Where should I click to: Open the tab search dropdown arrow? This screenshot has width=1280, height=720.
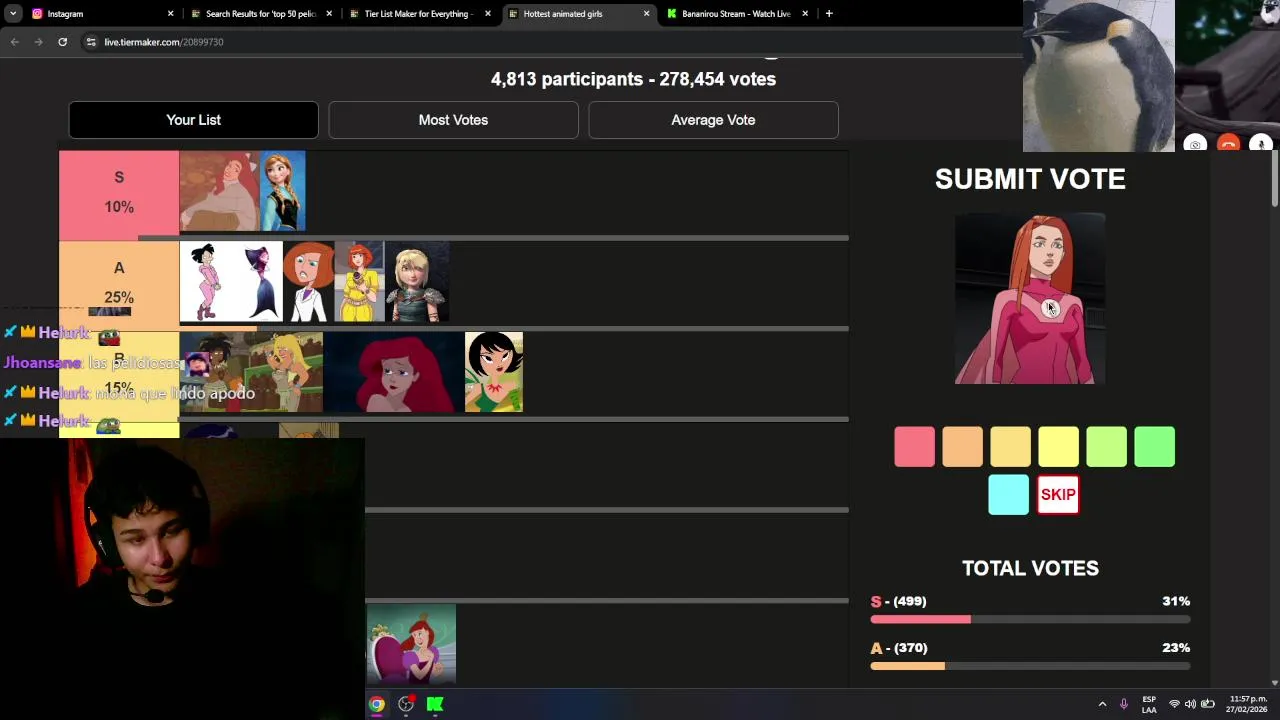(13, 14)
